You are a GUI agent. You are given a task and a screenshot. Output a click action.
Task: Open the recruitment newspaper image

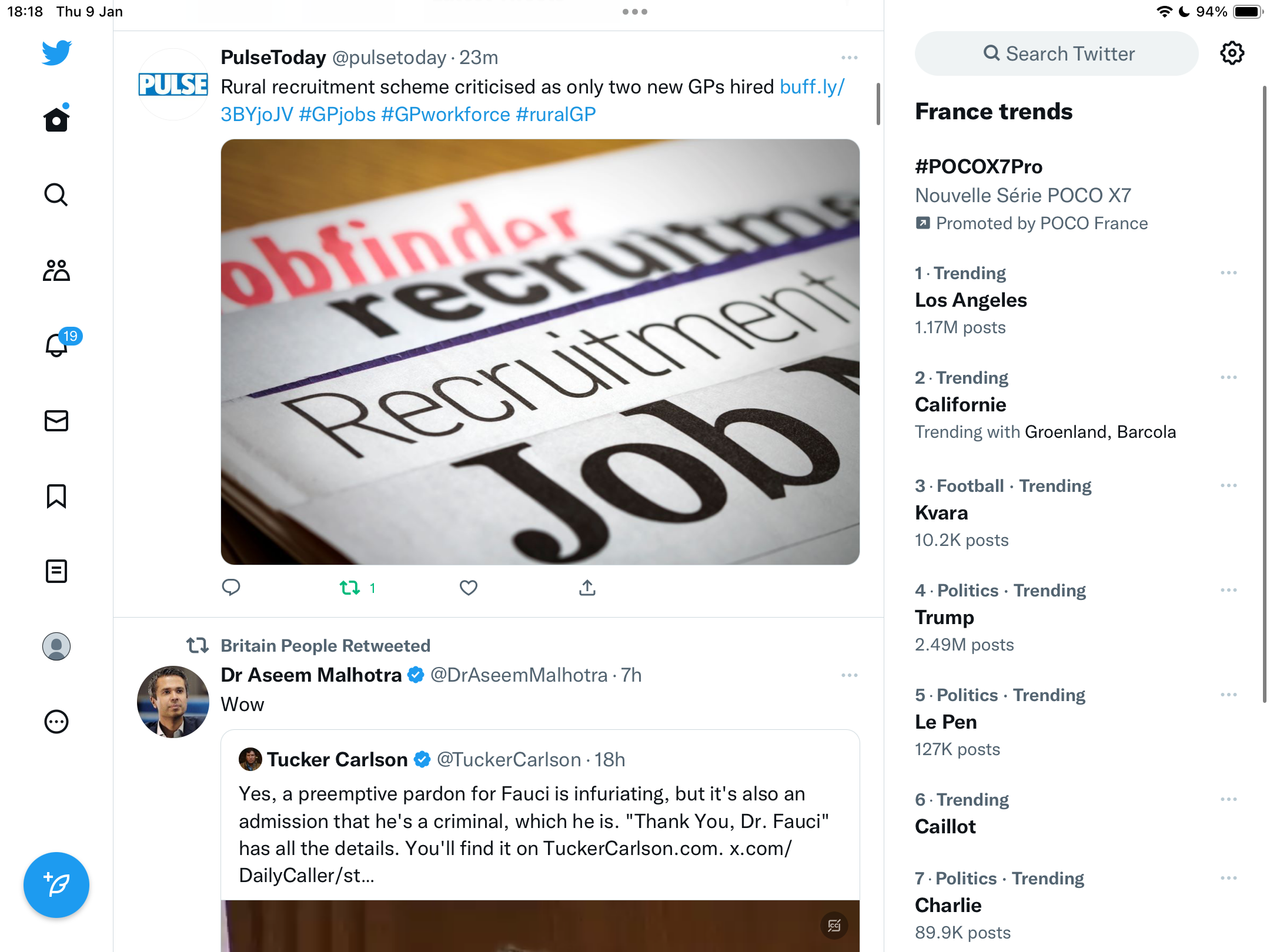(540, 352)
